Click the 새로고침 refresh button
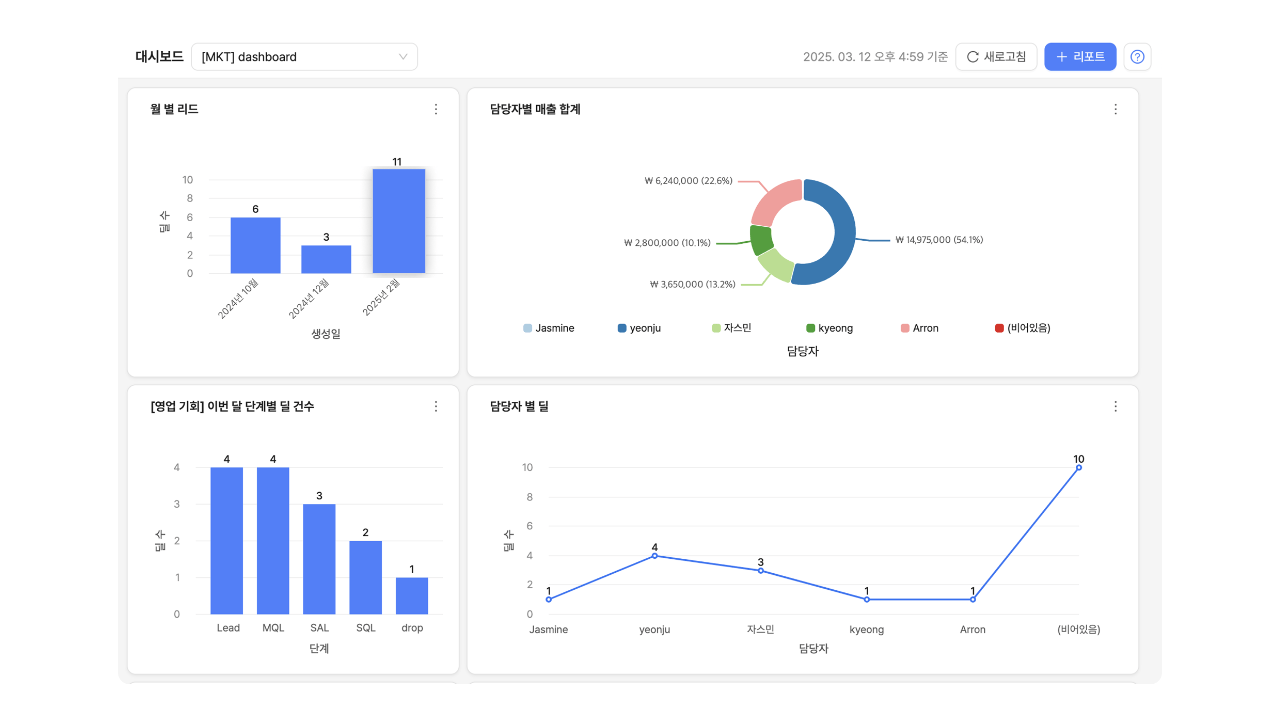The image size is (1280, 720). click(996, 57)
